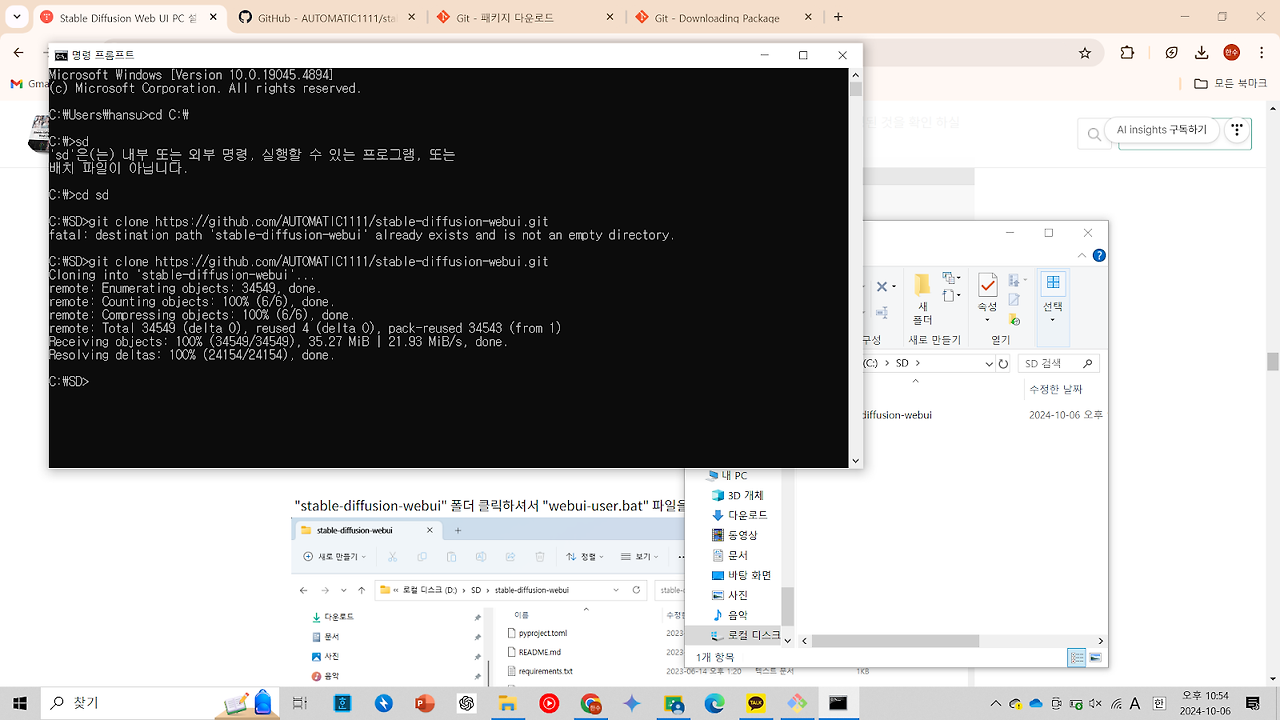This screenshot has height=720, width=1280.
Task: Open Microsoft Edge from the taskbar
Action: coord(714,703)
